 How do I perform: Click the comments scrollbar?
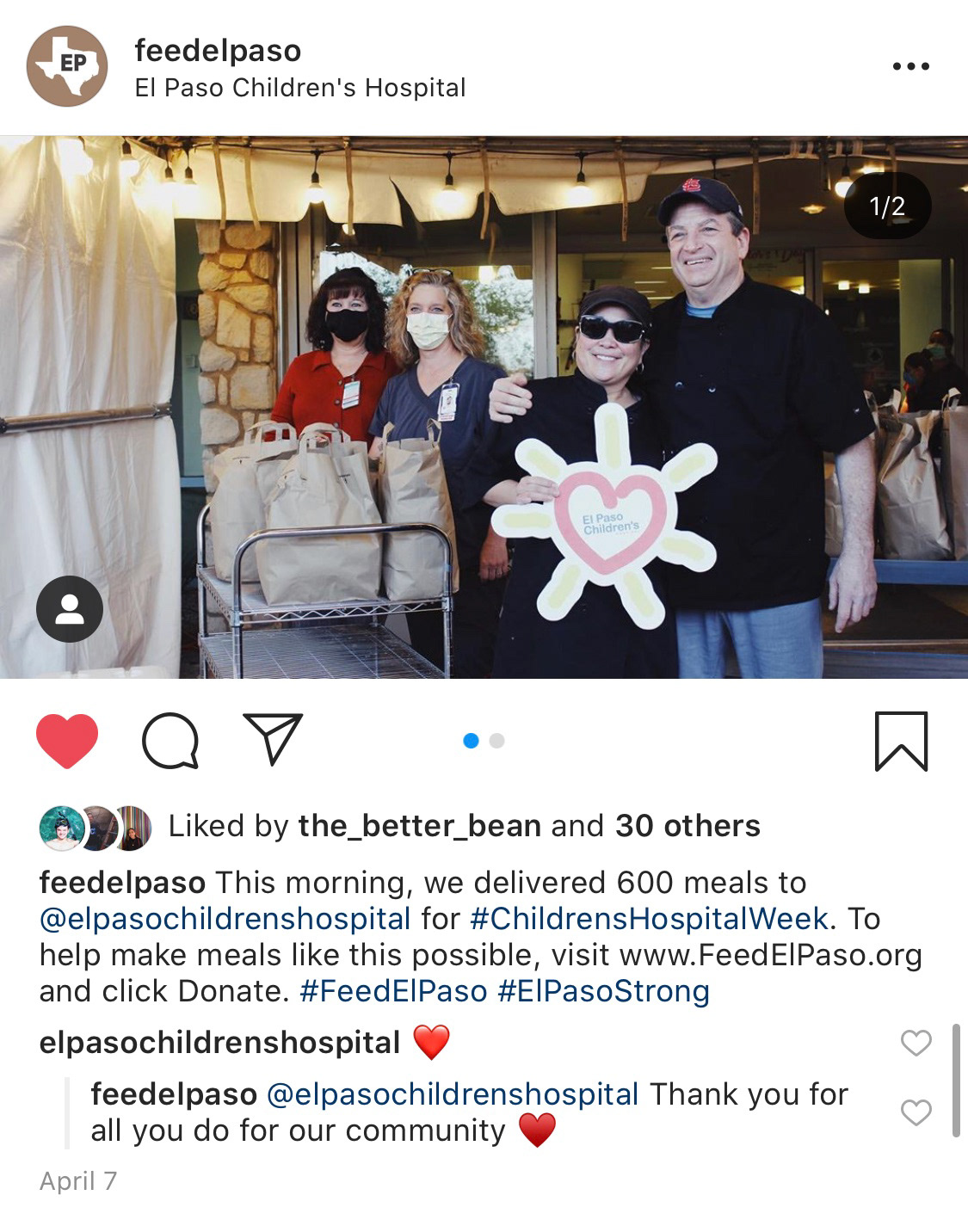coord(956,1080)
